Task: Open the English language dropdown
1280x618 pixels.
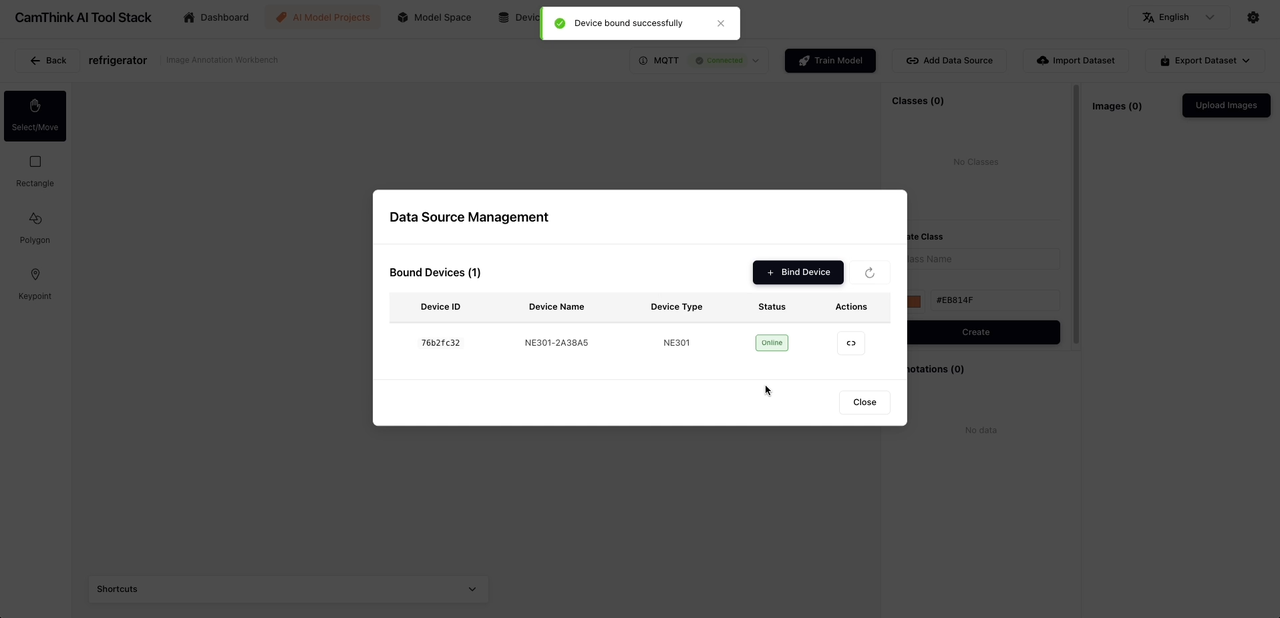Action: (x=1178, y=17)
